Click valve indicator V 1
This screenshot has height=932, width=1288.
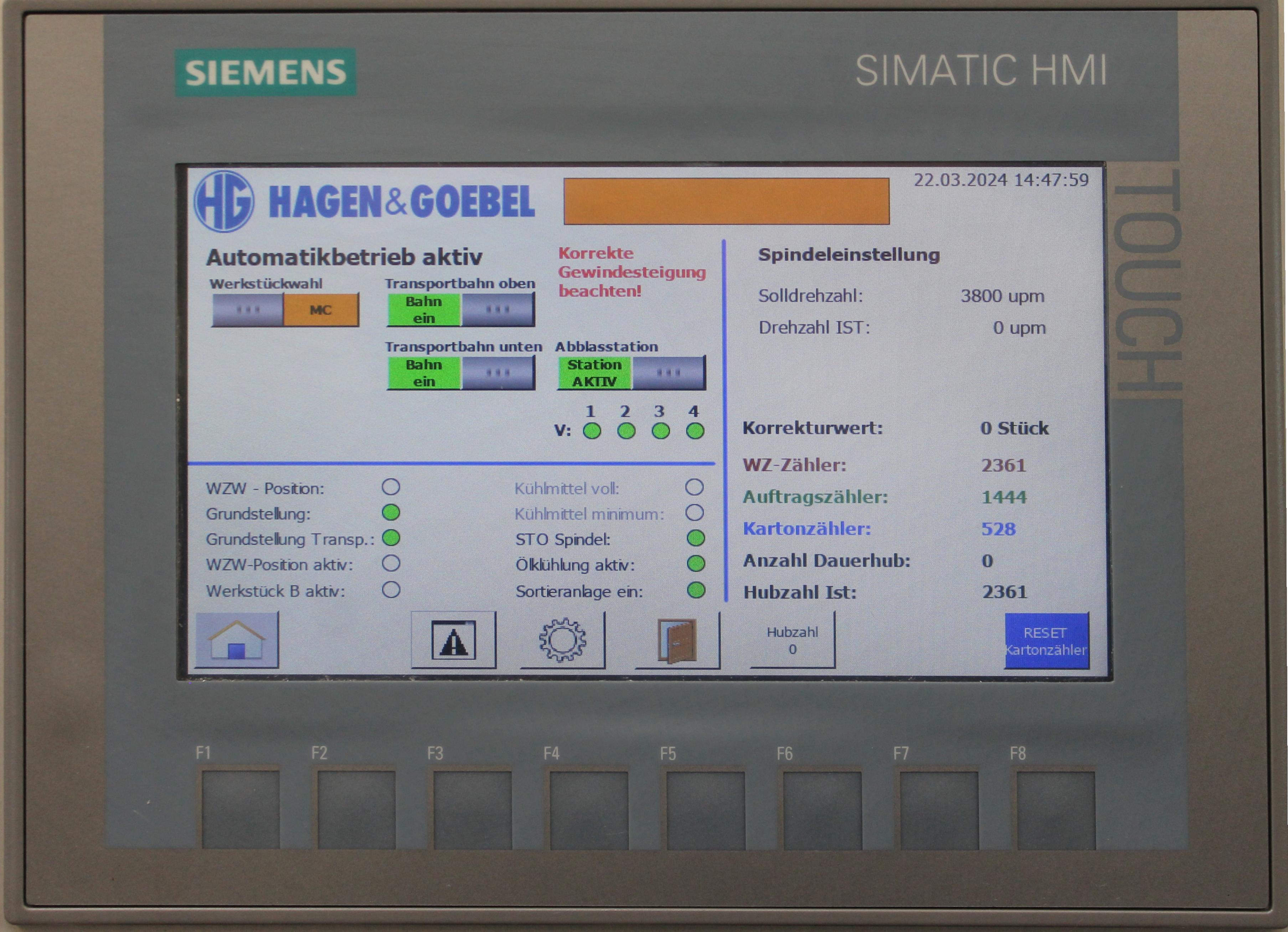[x=592, y=431]
